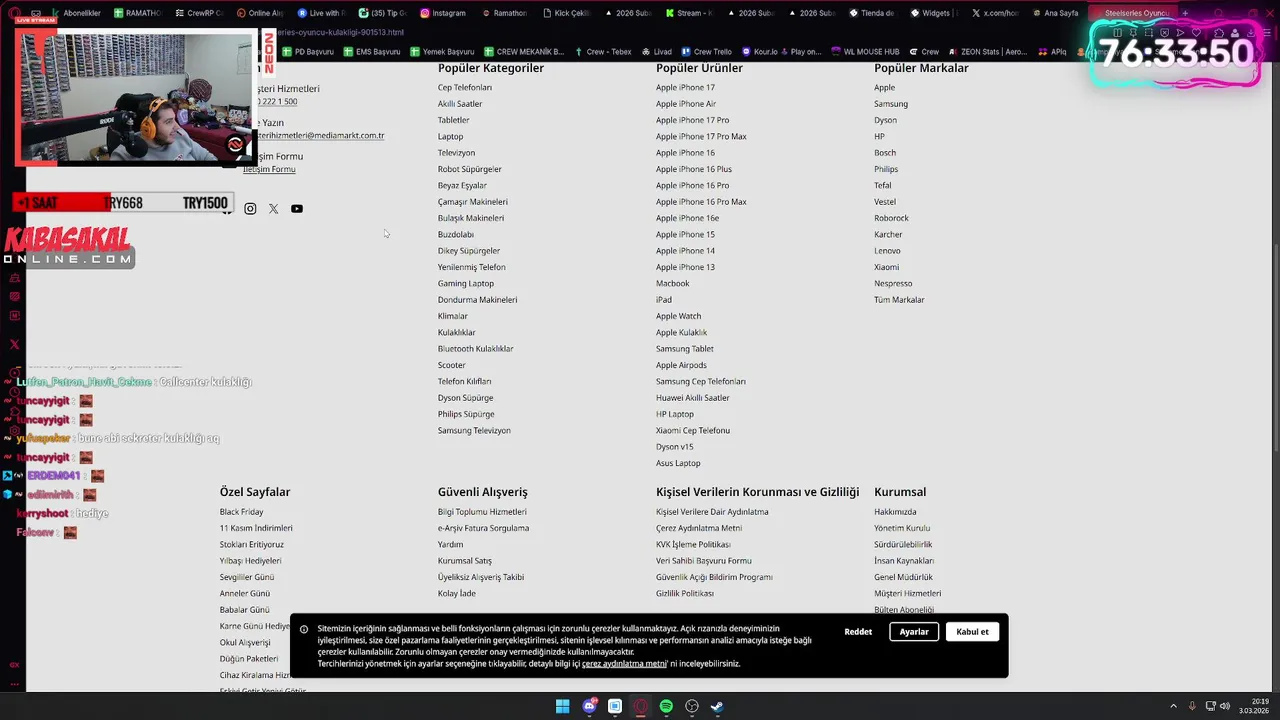This screenshot has width=1280, height=720.
Task: Open the 11 Kasım İndirimleri link
Action: 256,528
